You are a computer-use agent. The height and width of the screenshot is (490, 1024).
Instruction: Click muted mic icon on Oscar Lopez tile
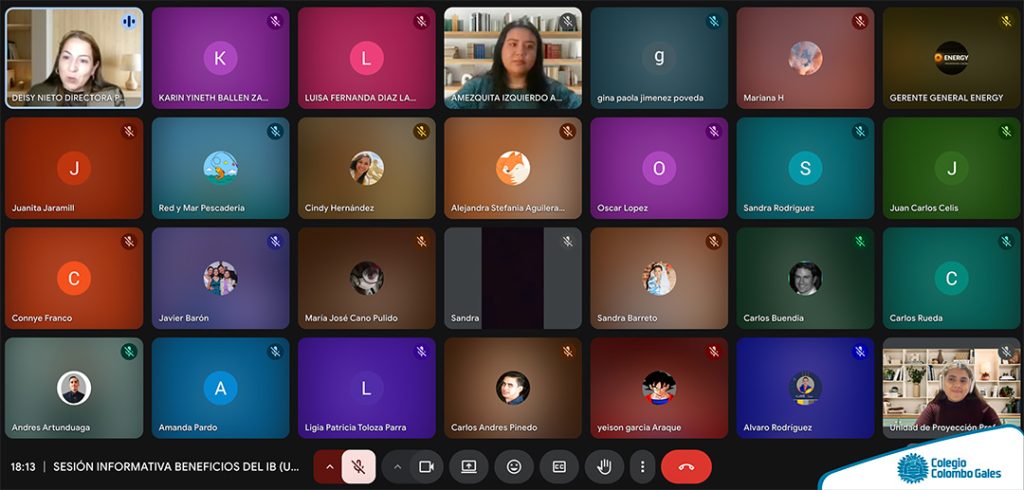[x=714, y=131]
